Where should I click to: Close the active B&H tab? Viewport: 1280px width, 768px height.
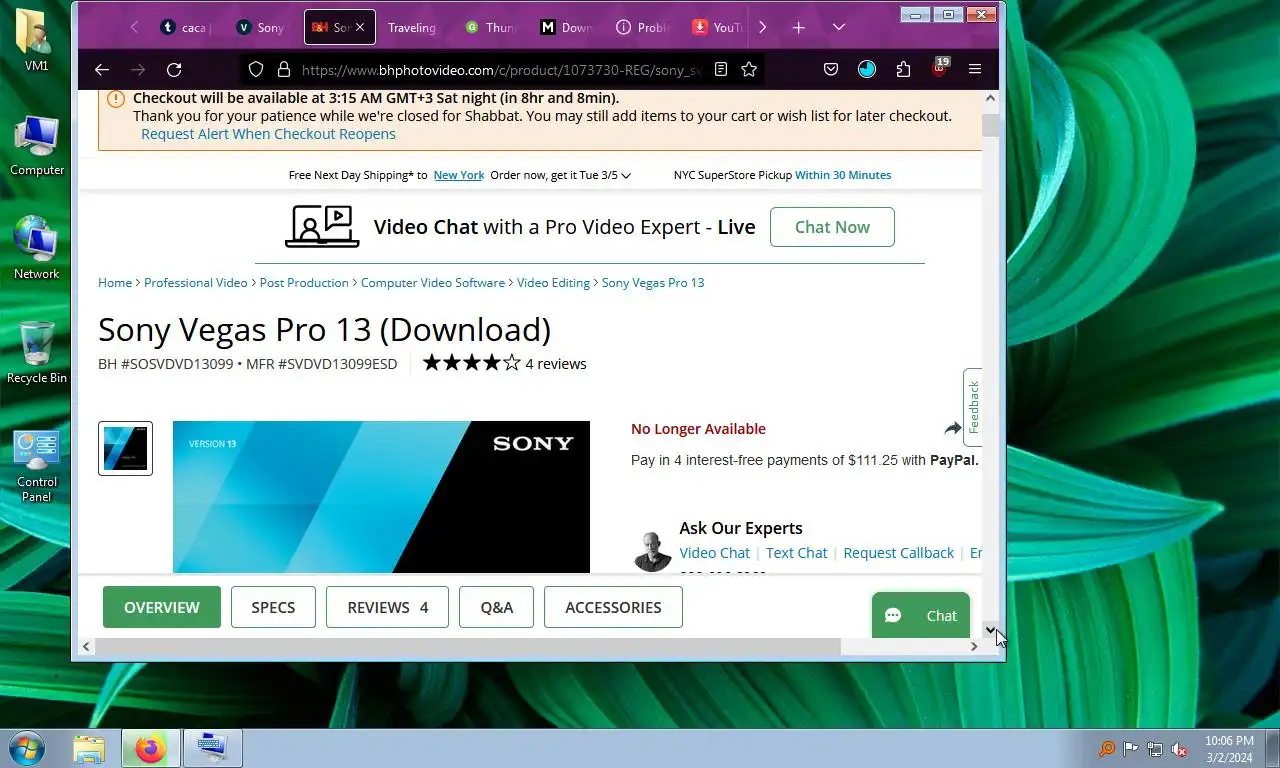tap(361, 27)
